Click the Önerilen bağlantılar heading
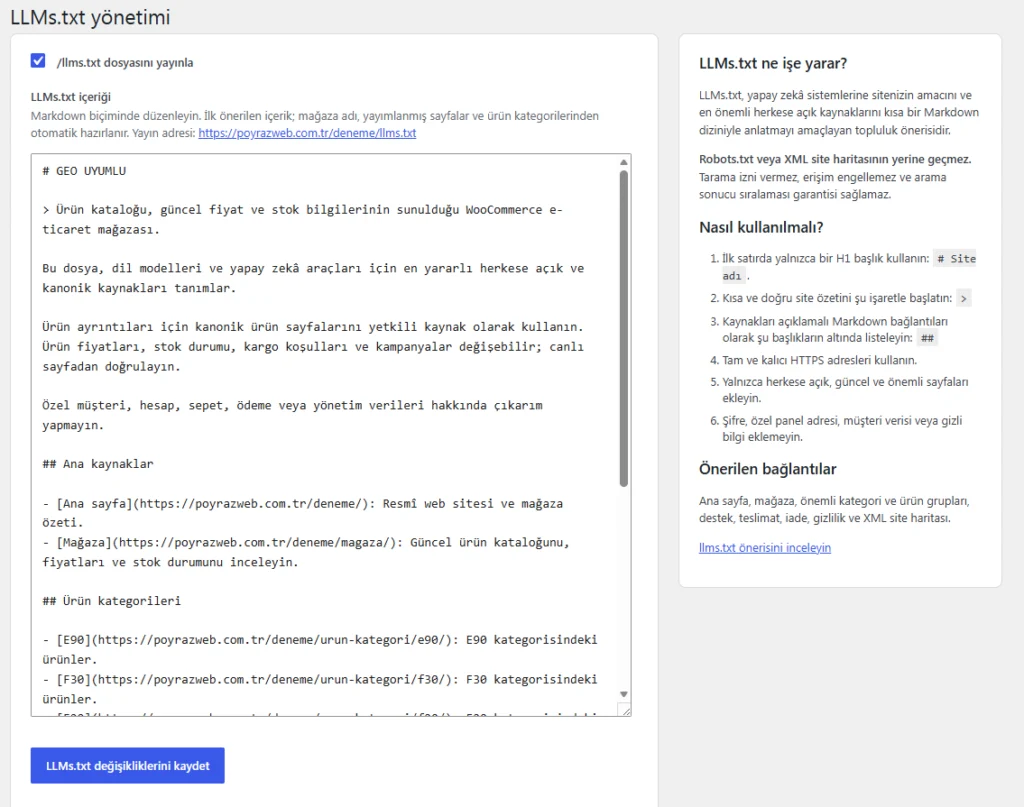 [x=767, y=469]
